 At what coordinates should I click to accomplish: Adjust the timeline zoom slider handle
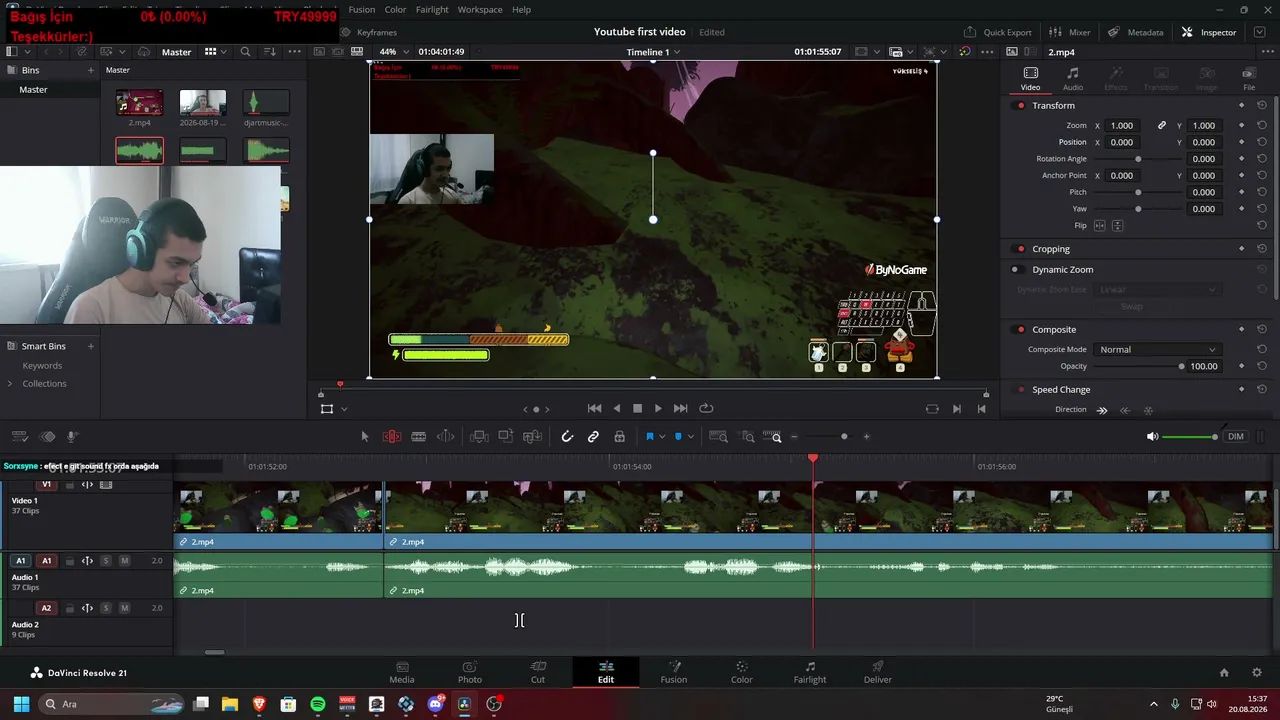coord(844,437)
